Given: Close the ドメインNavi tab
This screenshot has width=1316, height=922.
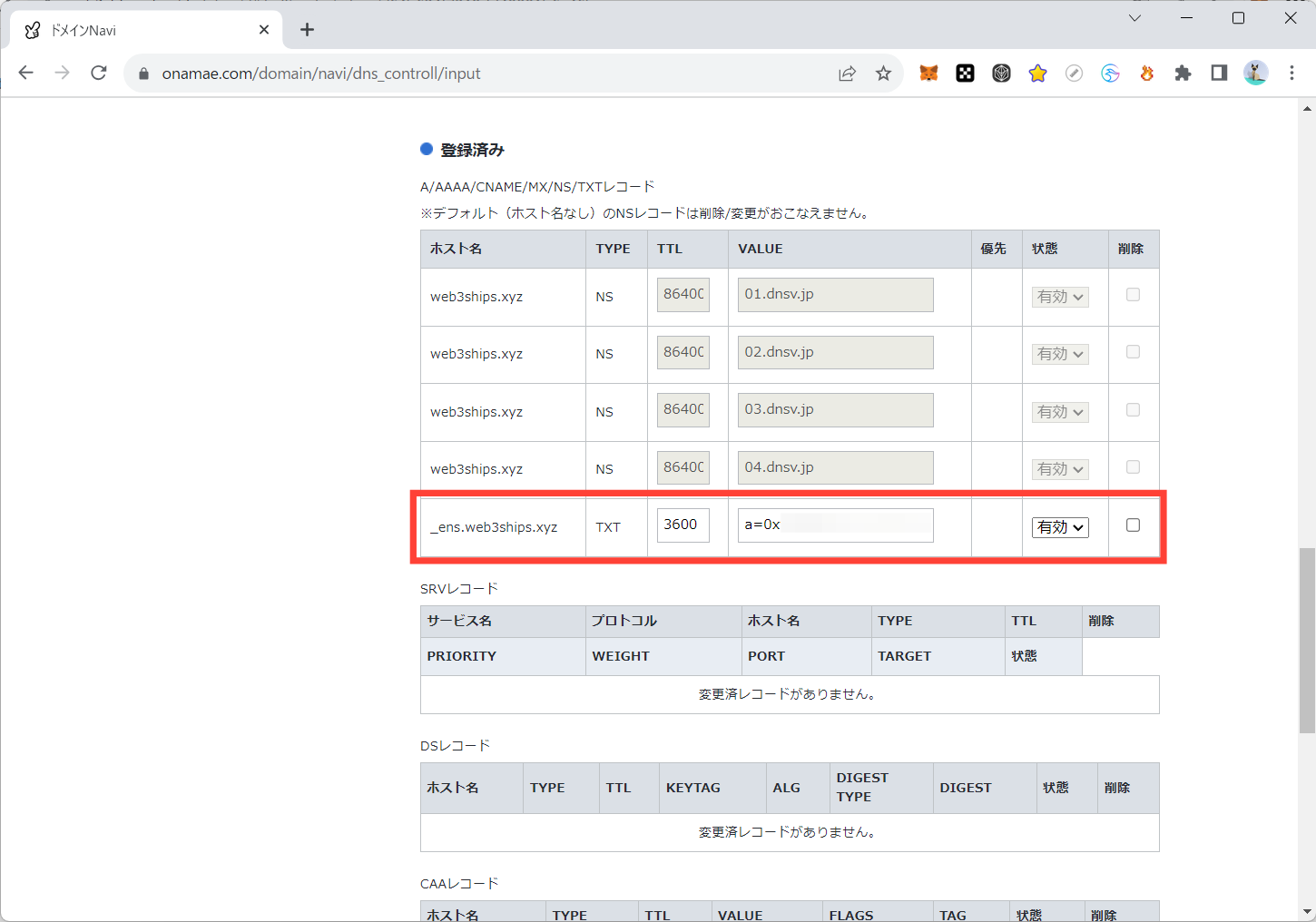Looking at the screenshot, I should click(x=264, y=30).
